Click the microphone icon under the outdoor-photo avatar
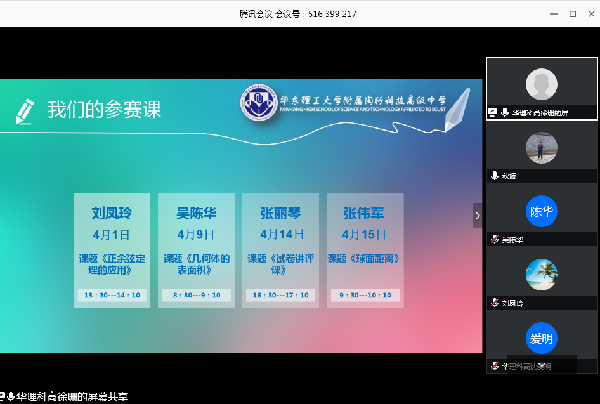 495,176
